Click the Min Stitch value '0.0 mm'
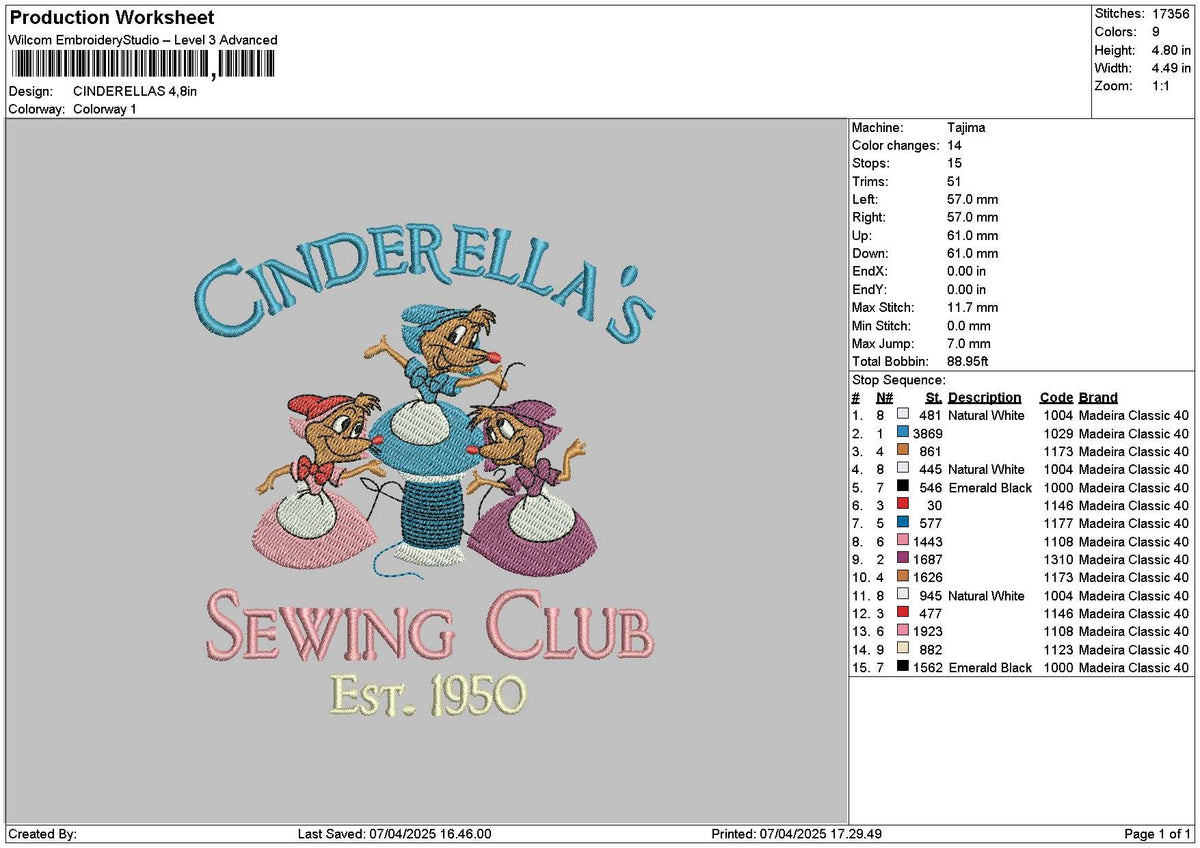Screen dimensions: 1200x848 tap(969, 326)
